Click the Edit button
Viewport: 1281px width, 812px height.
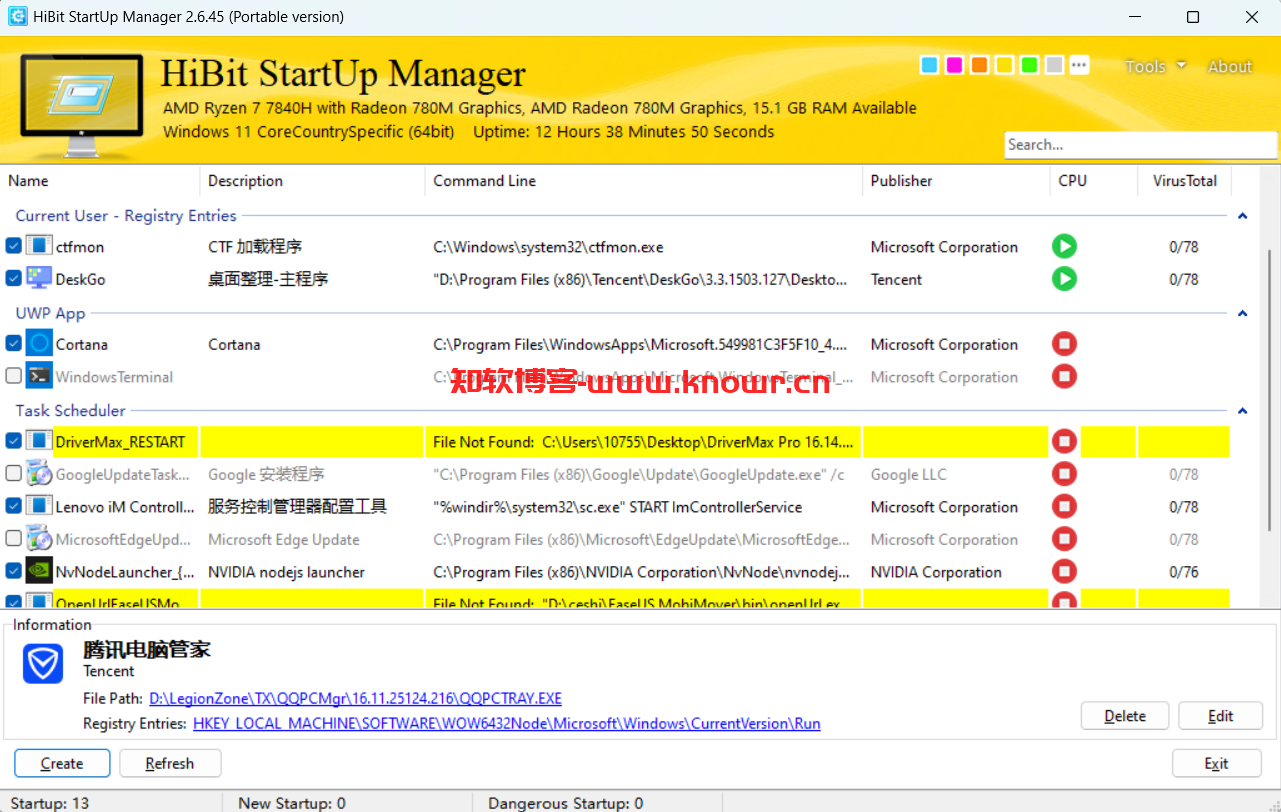click(x=1220, y=716)
